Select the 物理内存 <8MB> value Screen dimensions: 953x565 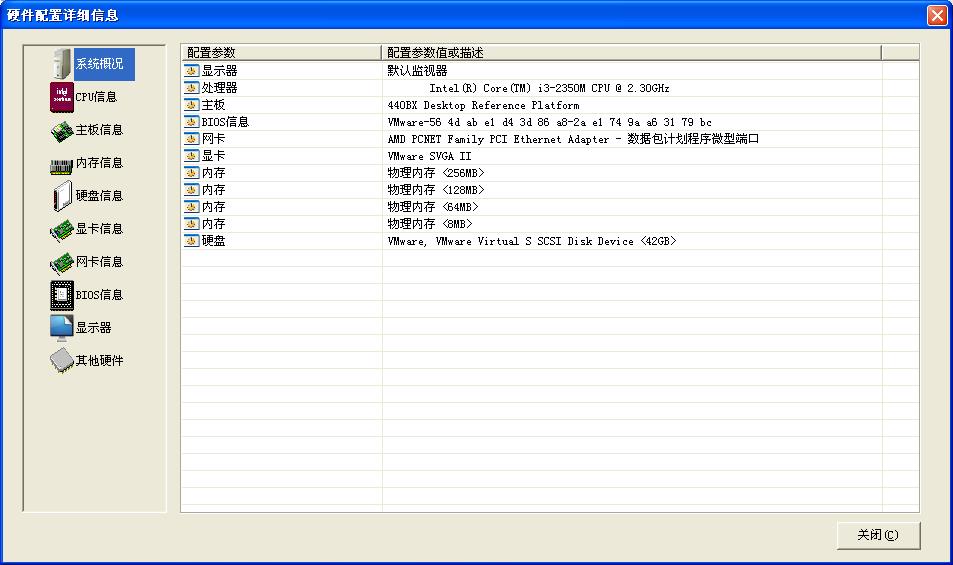click(x=430, y=224)
